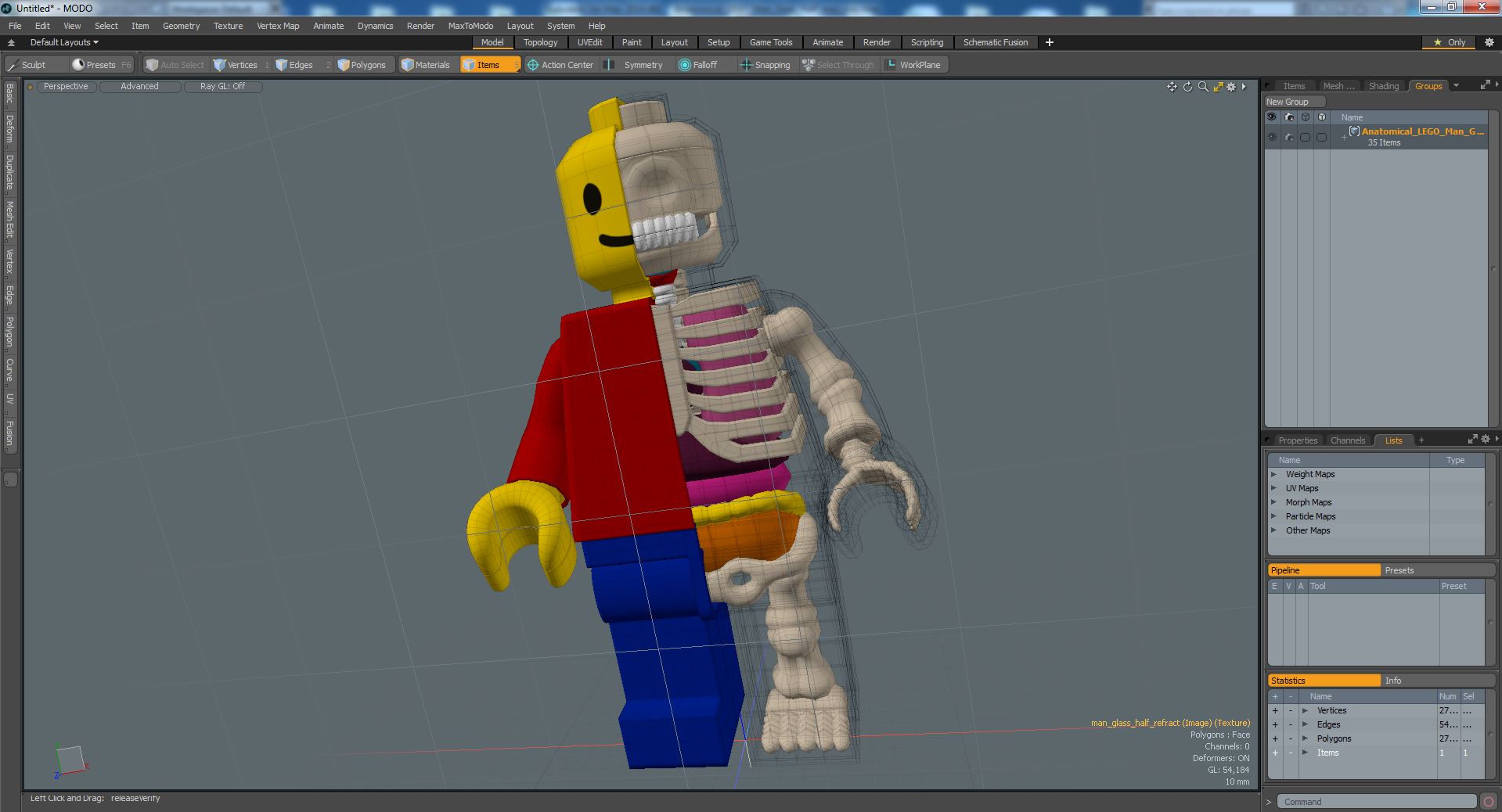Maximize the Properties panel with arrows icon
Screen dimensions: 1502x812
[1472, 440]
